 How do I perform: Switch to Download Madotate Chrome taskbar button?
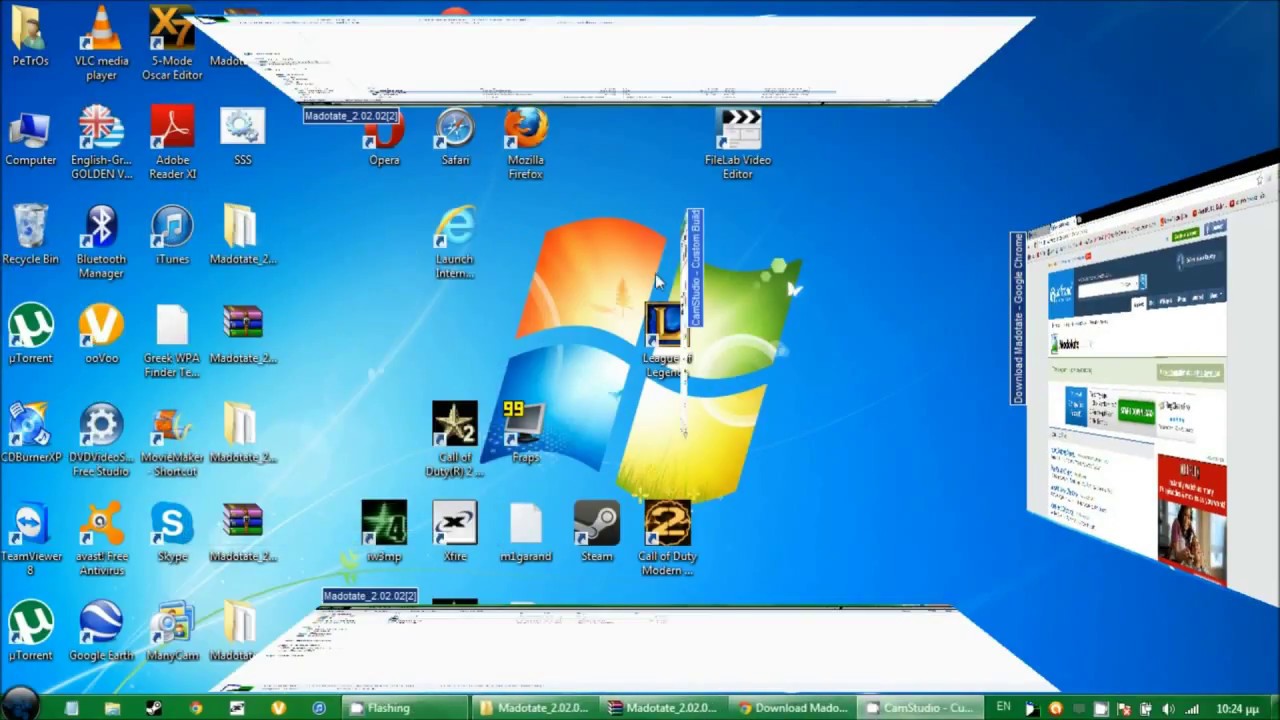click(x=792, y=708)
